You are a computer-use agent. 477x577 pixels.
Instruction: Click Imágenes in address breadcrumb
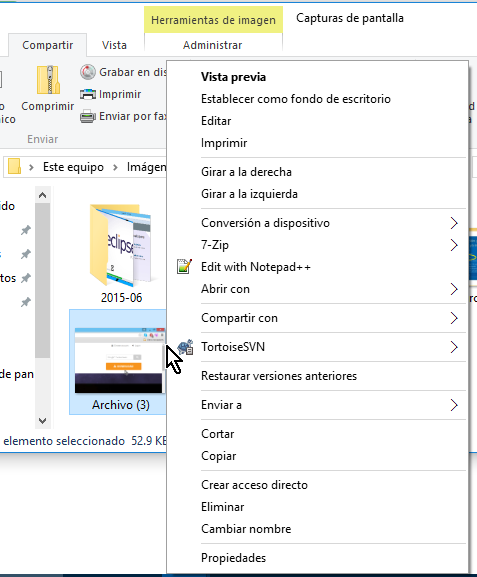[x=147, y=167]
